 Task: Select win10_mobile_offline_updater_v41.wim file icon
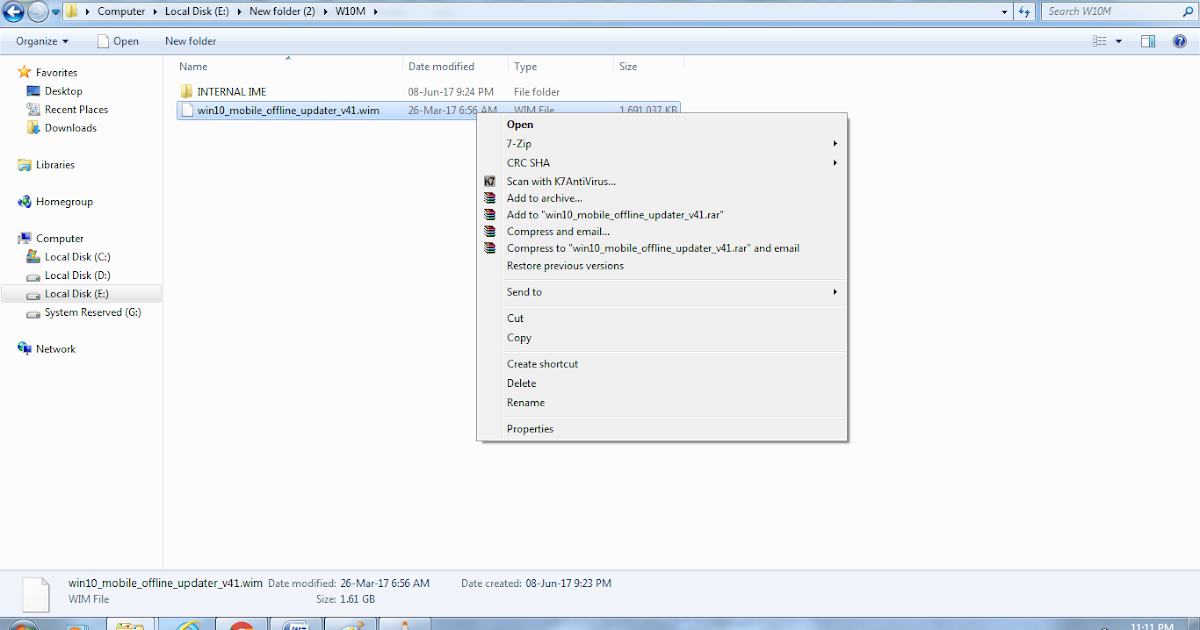[186, 110]
